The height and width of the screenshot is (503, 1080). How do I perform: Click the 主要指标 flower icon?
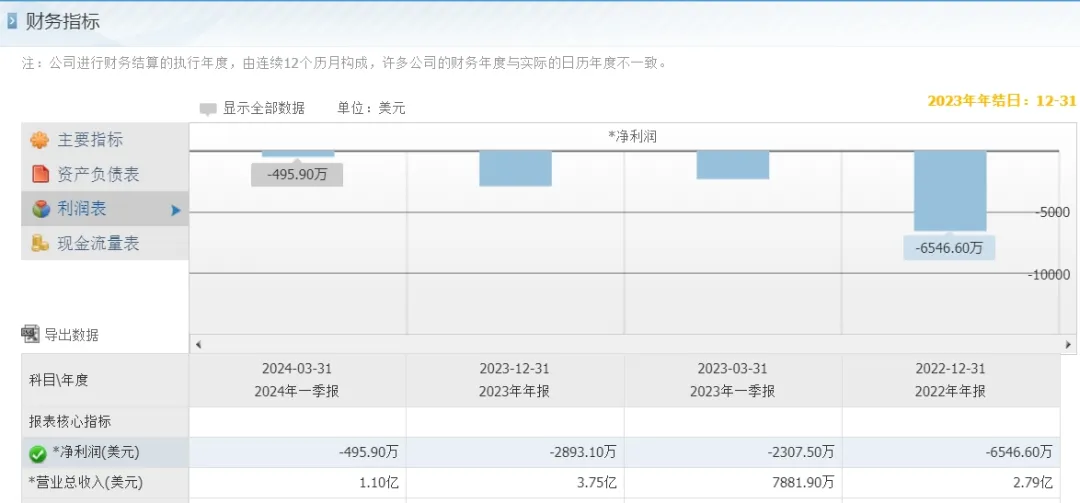[x=40, y=141]
